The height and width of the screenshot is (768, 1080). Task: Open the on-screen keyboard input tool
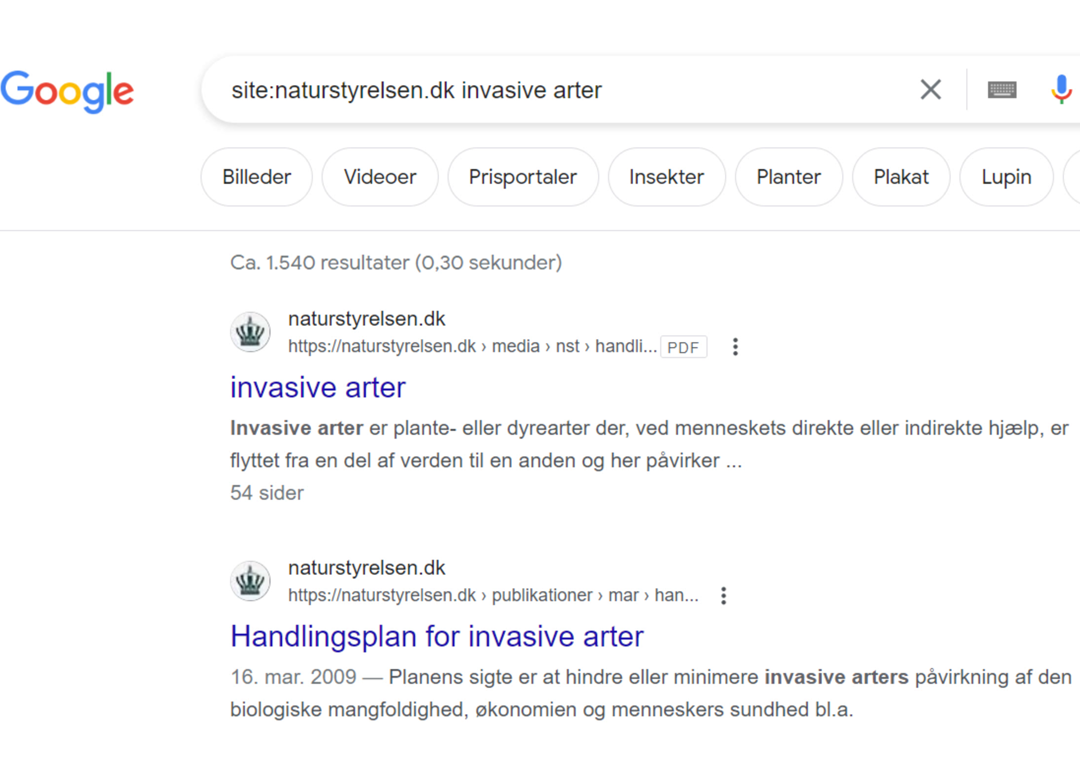tap(1002, 90)
